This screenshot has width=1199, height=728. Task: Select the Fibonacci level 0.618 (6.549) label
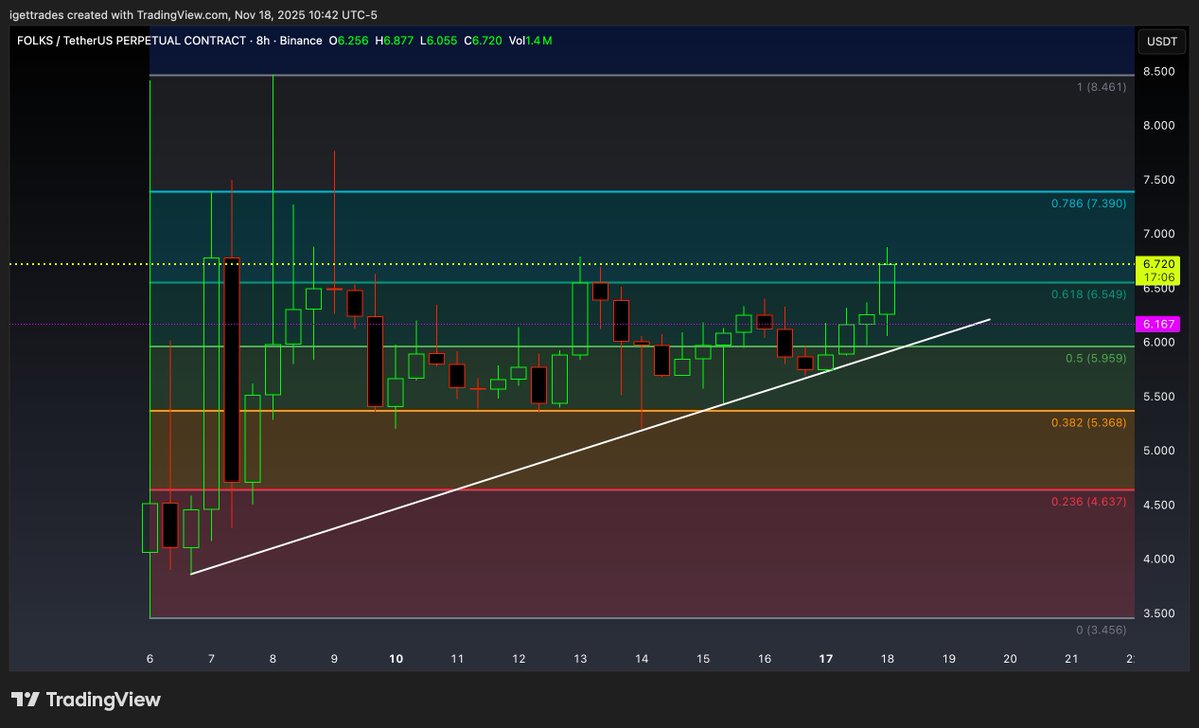[x=1088, y=294]
